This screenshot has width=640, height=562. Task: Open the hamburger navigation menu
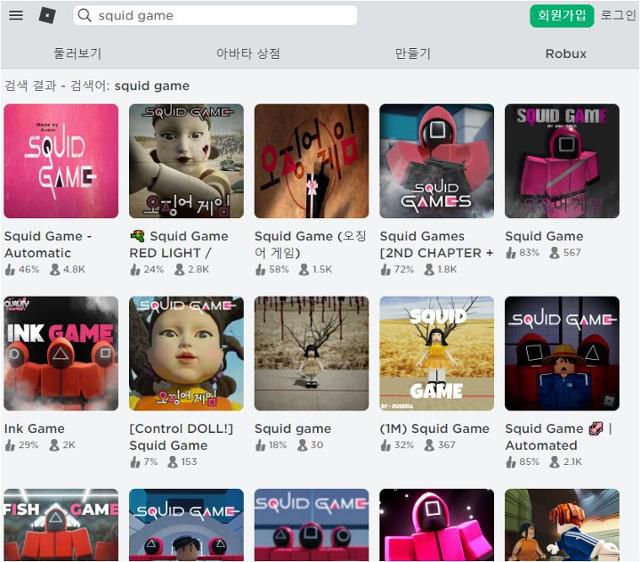15,15
